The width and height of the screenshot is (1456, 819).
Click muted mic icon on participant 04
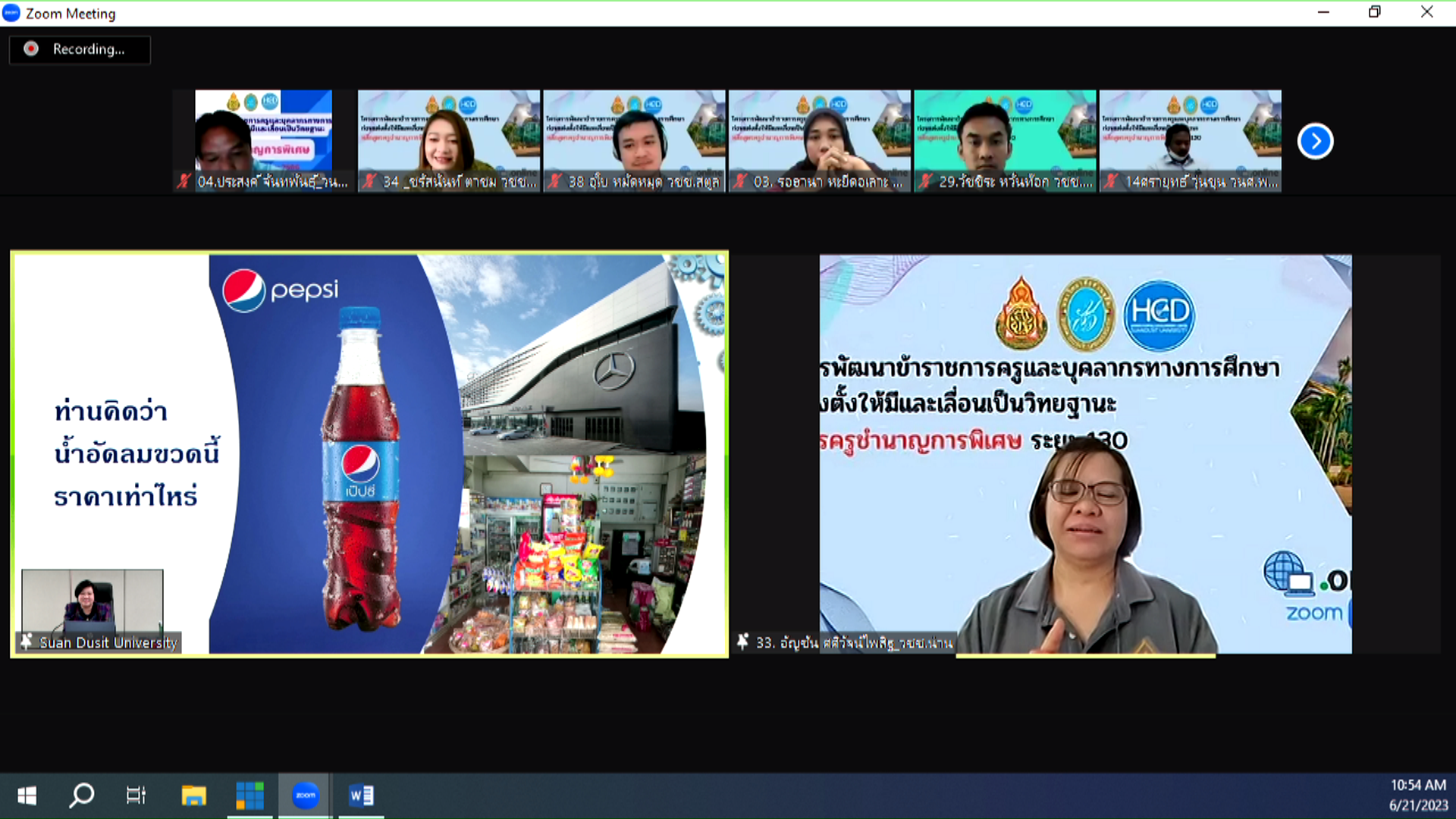coord(184,181)
